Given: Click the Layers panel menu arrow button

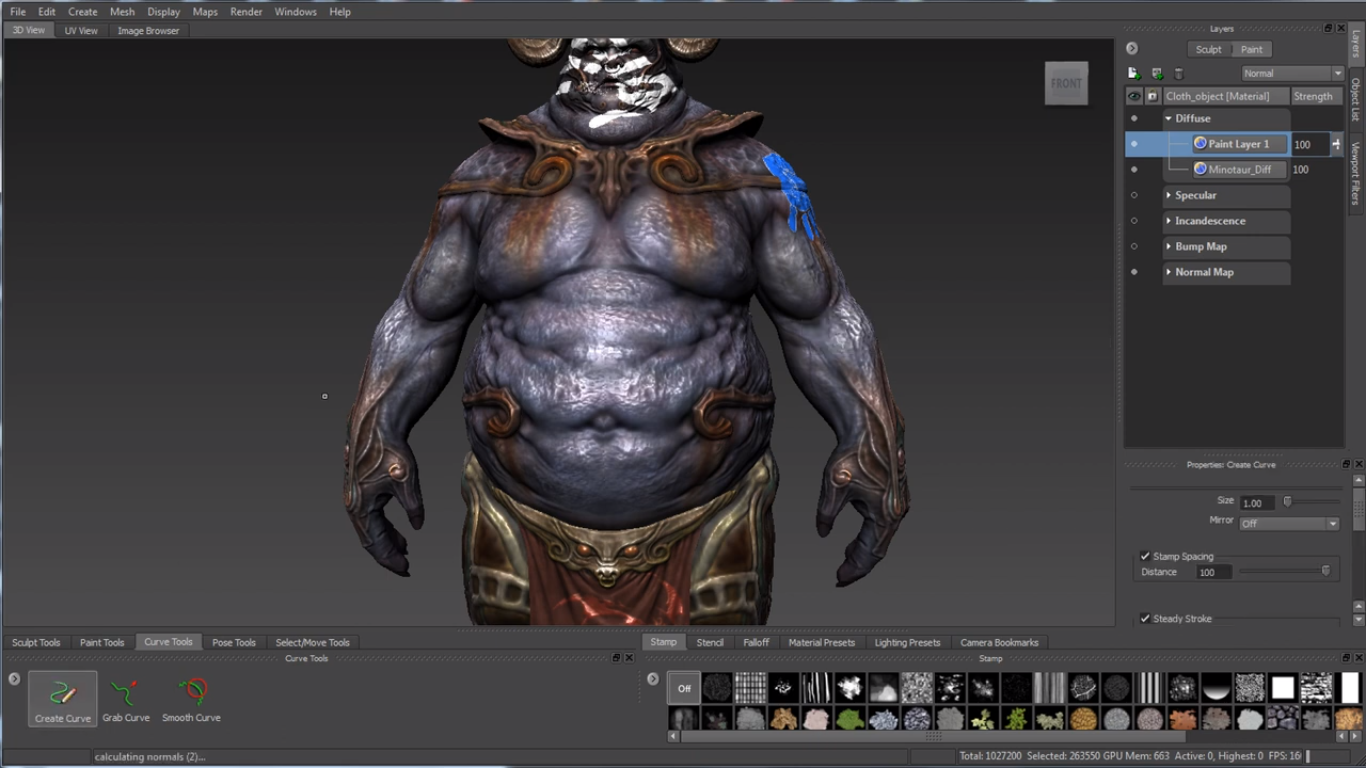Looking at the screenshot, I should pos(1131,48).
